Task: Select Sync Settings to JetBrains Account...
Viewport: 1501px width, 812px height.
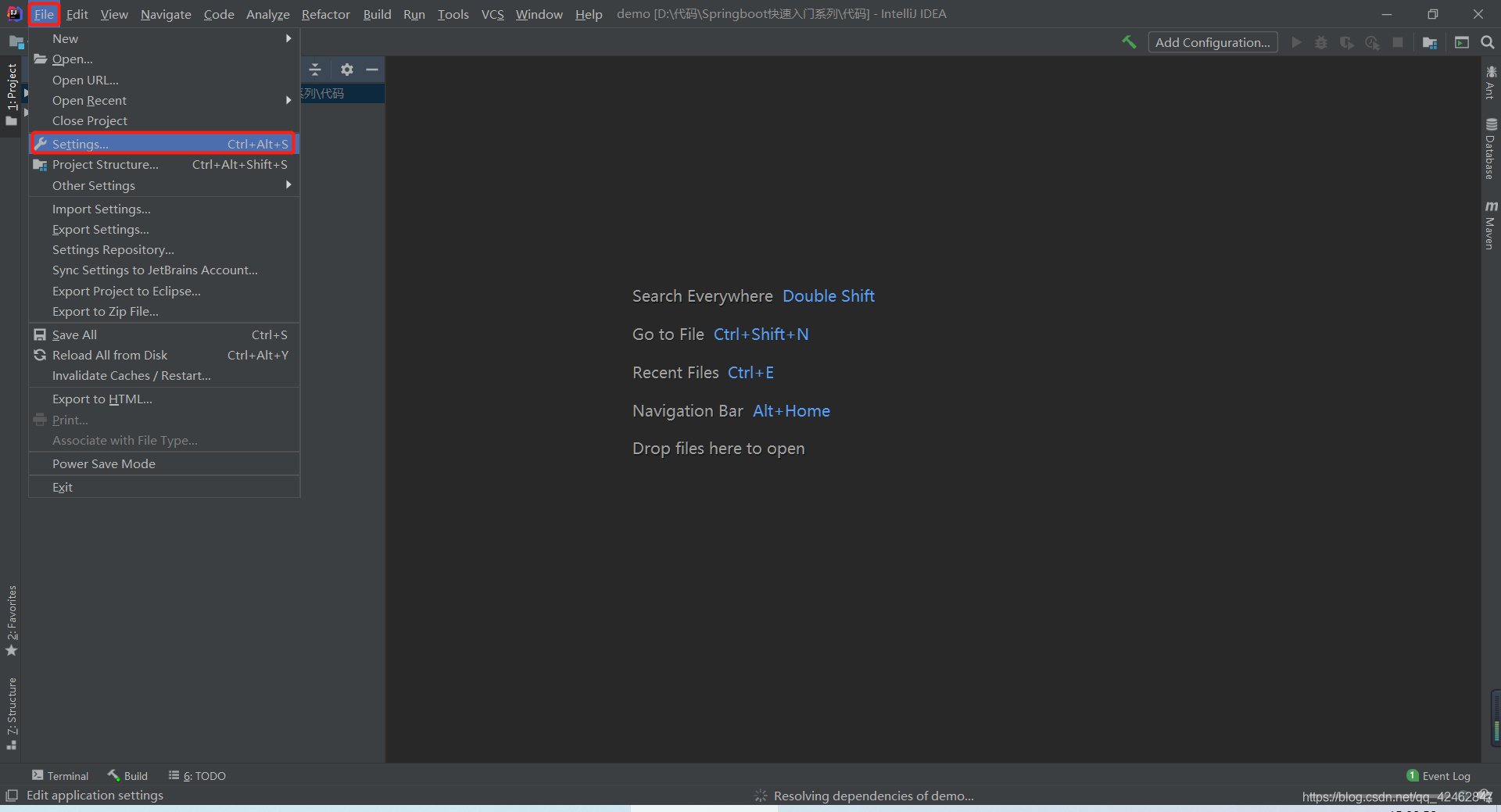Action: click(x=164, y=270)
